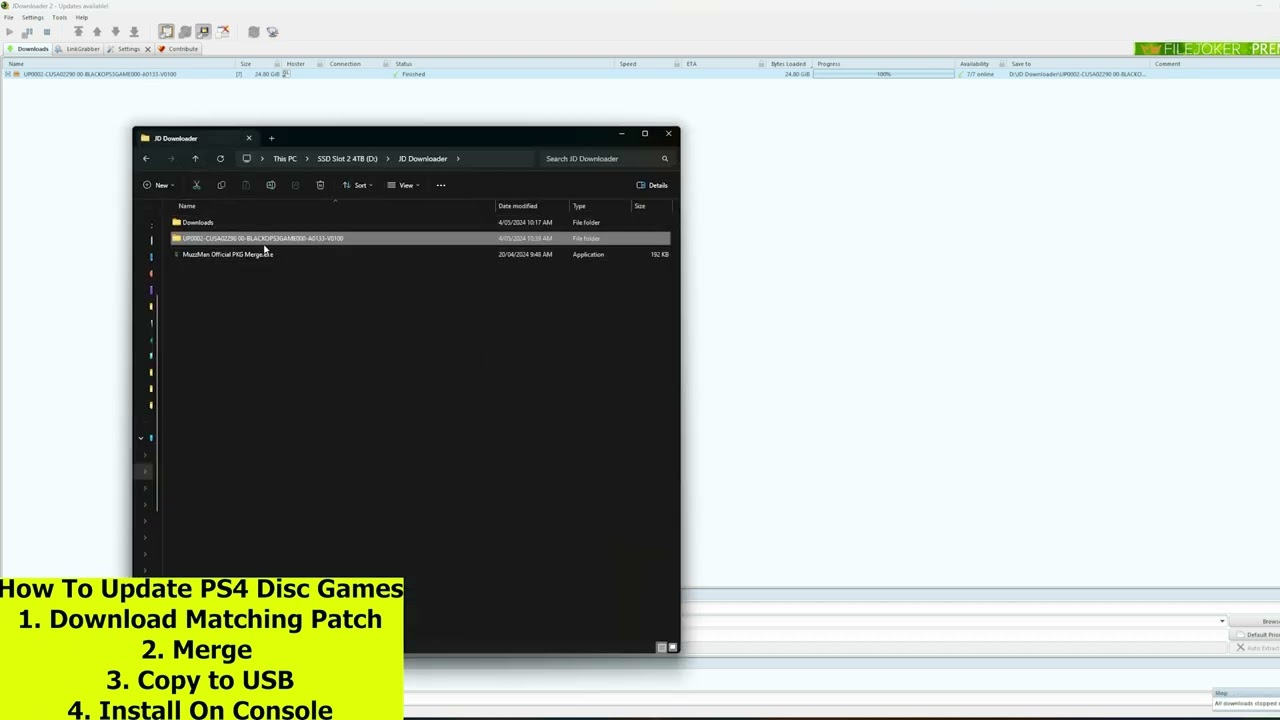Viewport: 1280px width, 720px height.
Task: Toggle the Details pane
Action: coord(652,185)
